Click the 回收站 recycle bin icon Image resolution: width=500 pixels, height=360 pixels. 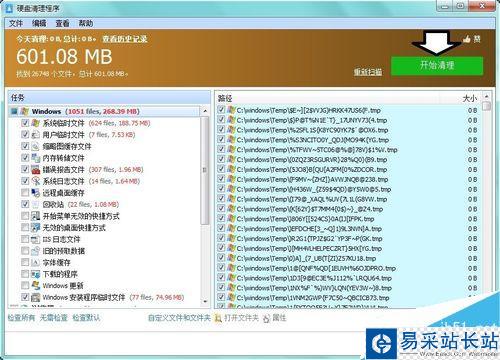[x=36, y=204]
